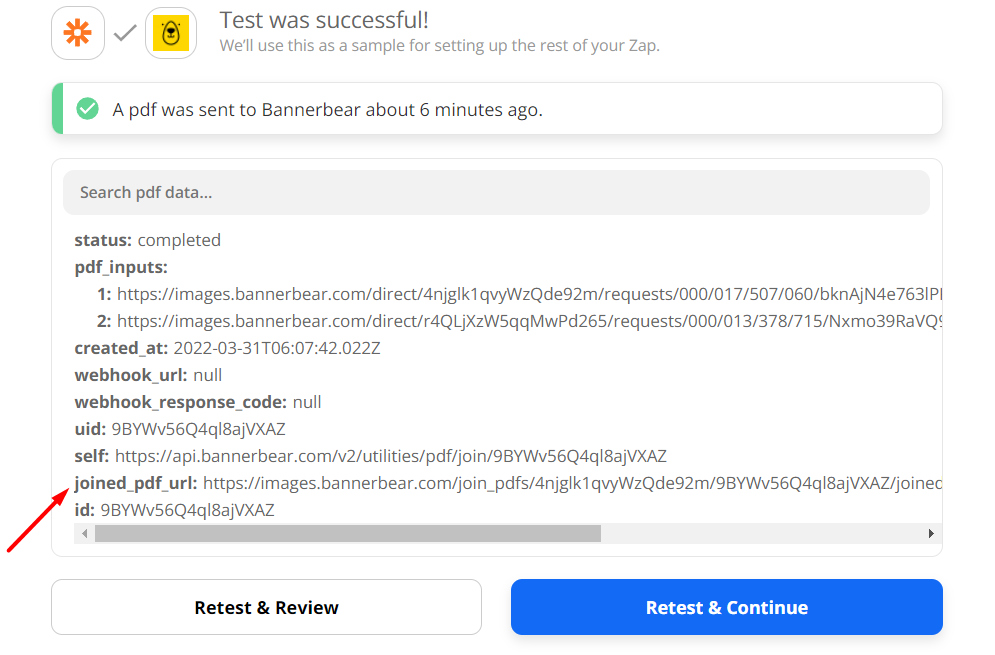Click the webhook_response_code row
Screen dimensions: 995x655
point(198,402)
